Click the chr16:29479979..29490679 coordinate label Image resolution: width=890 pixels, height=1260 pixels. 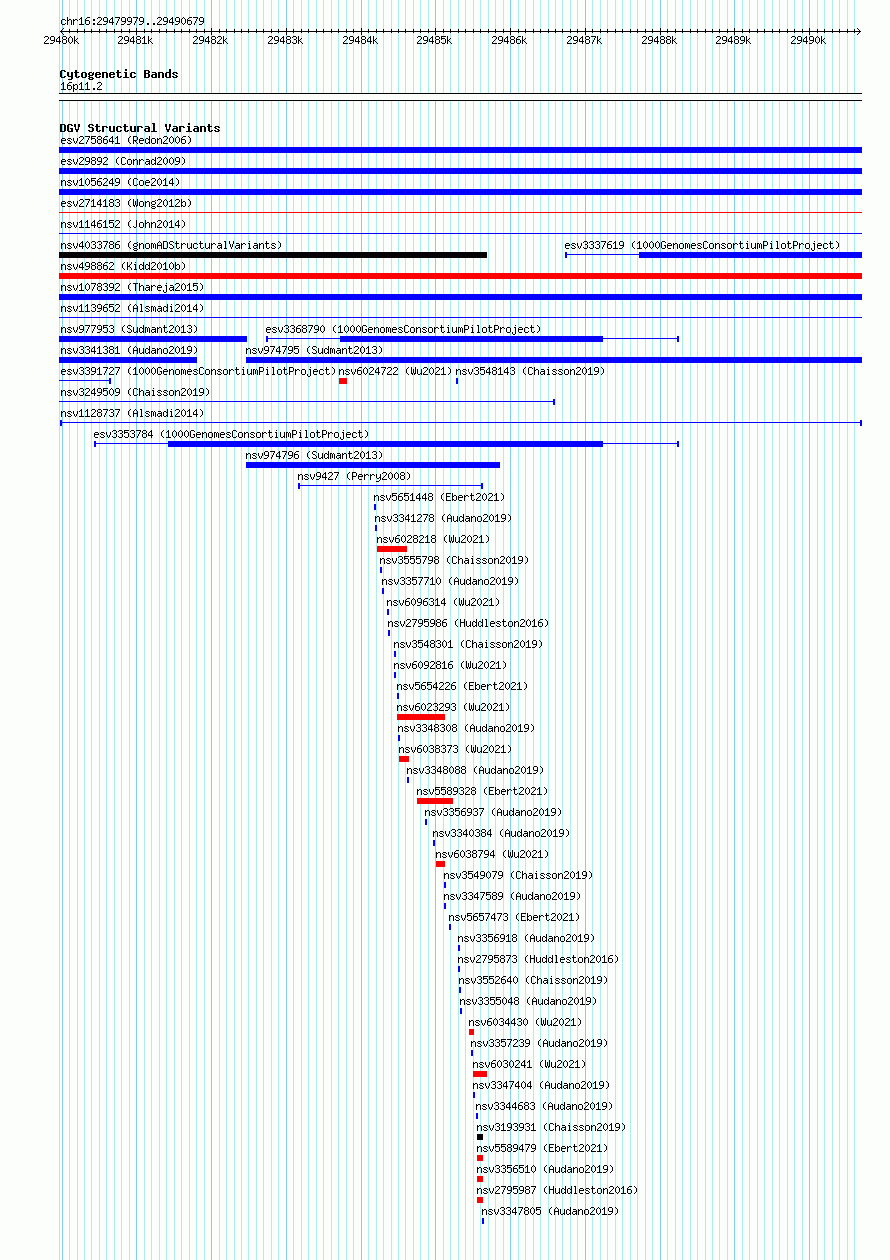[x=132, y=21]
